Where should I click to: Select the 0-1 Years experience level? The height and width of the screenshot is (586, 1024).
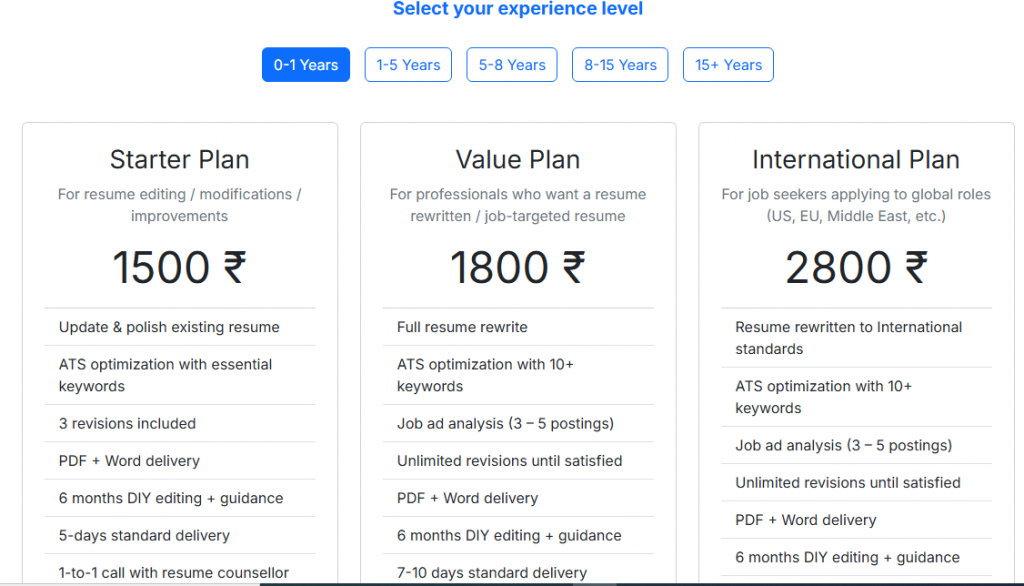pos(306,65)
